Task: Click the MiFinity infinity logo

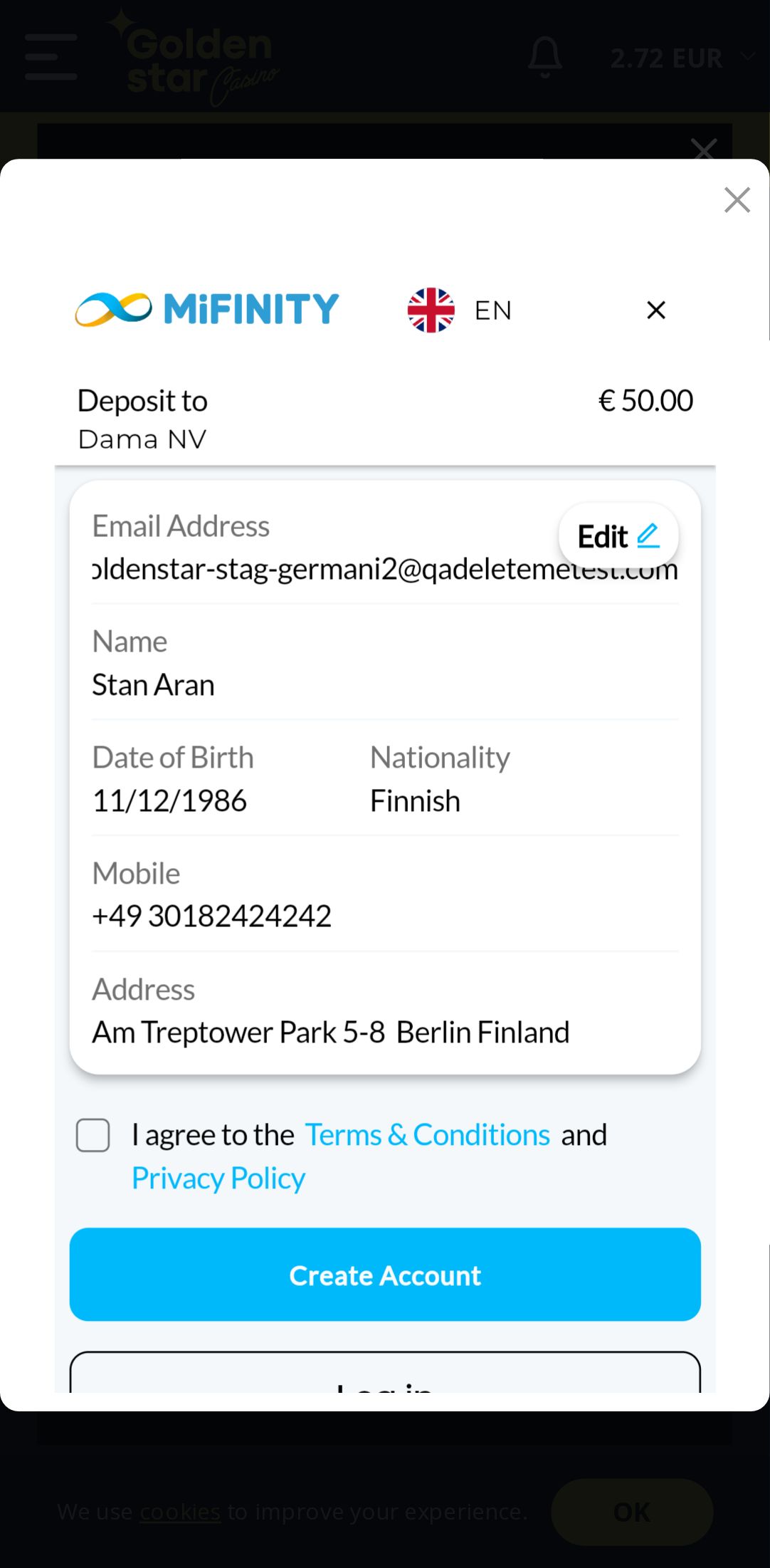Action: pyautogui.click(x=114, y=309)
